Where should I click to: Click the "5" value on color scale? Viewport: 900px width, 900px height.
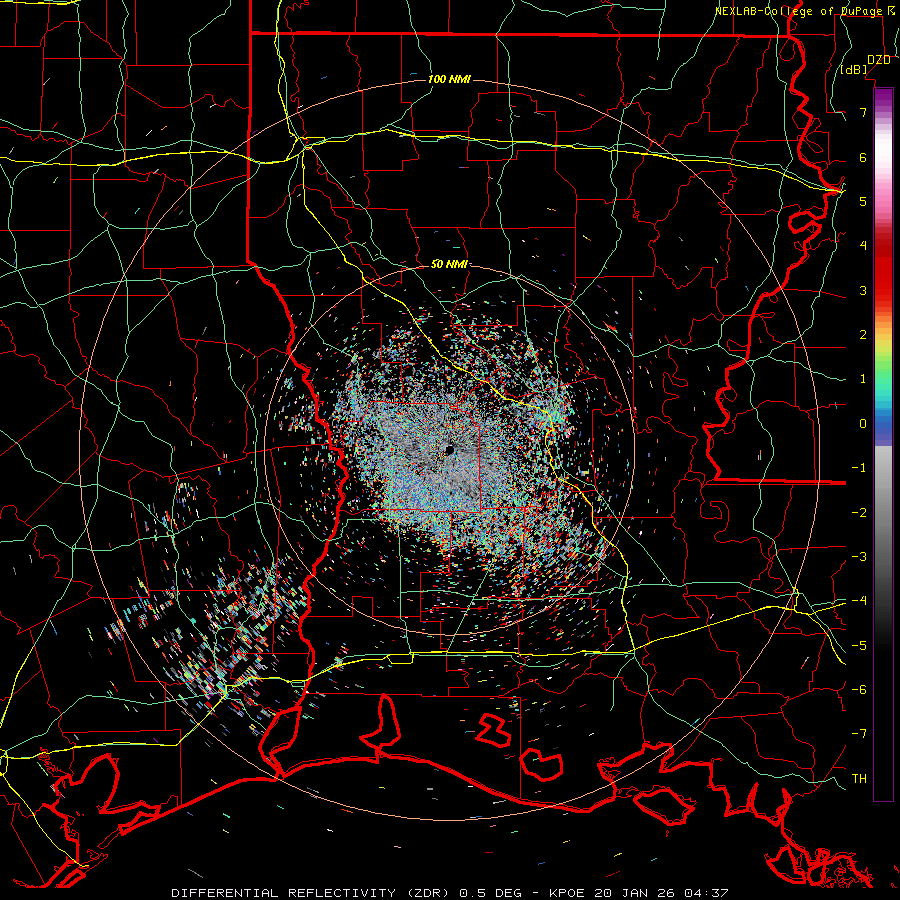click(x=863, y=201)
